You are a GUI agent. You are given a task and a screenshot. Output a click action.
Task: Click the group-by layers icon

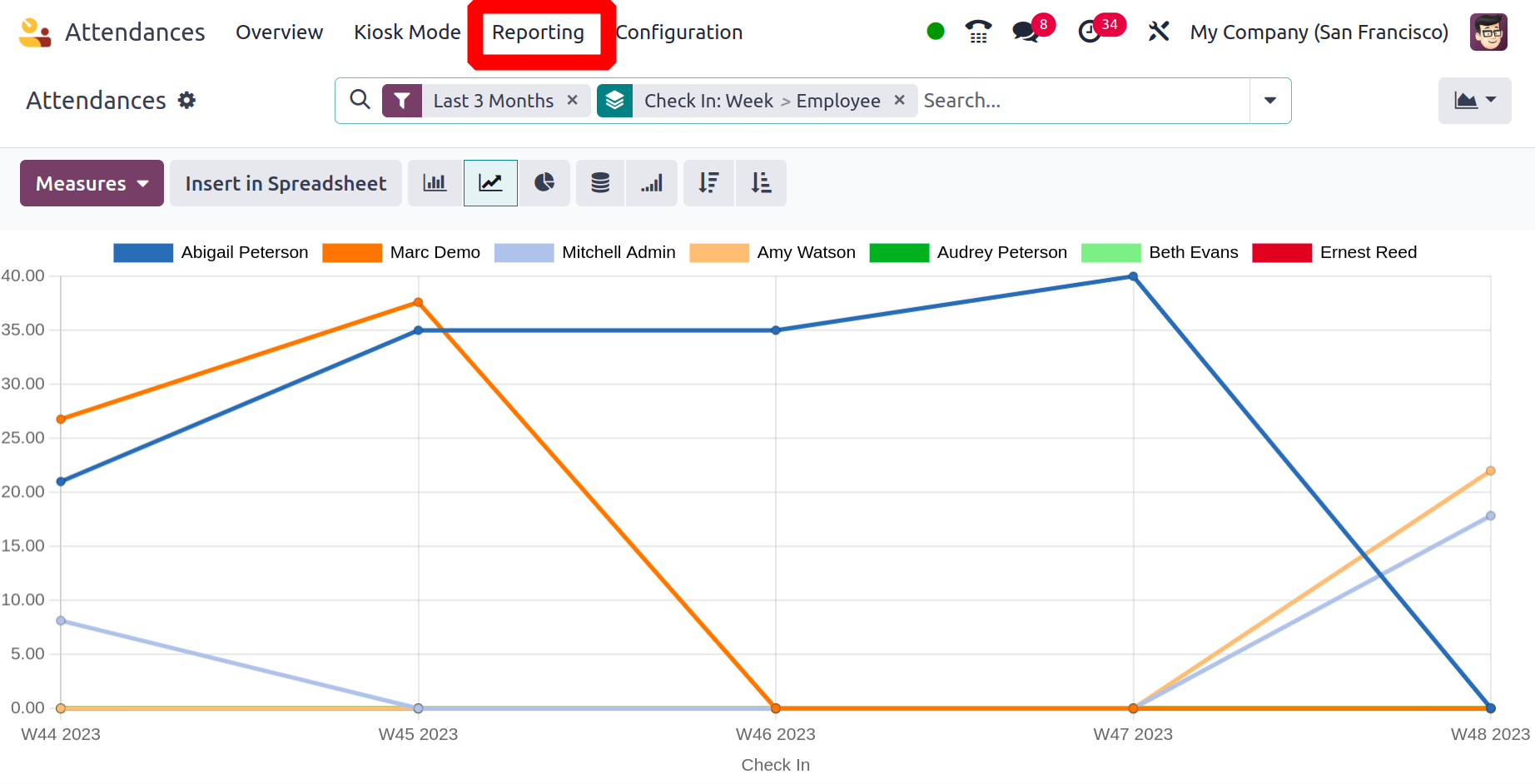point(614,101)
